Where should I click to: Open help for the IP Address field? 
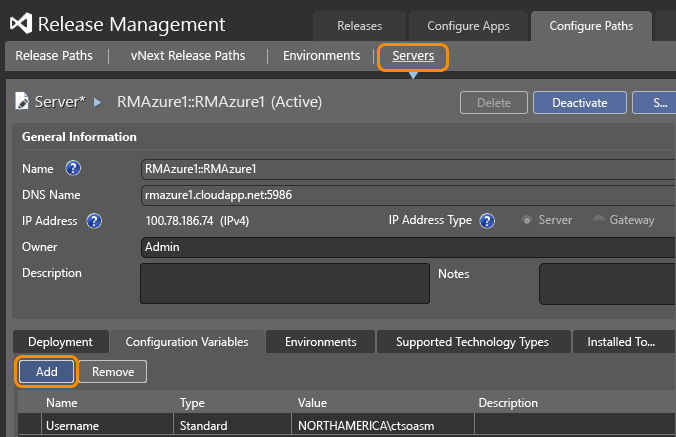(94, 221)
